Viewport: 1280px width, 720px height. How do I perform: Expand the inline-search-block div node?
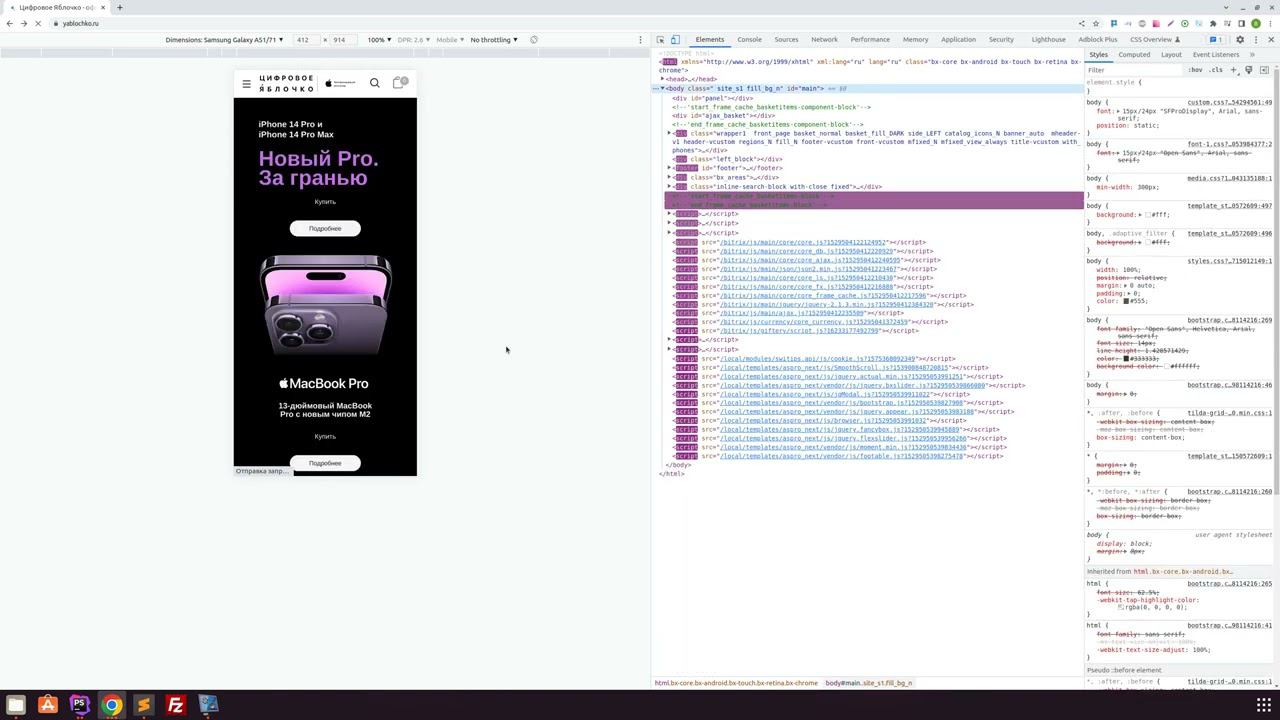(x=670, y=186)
